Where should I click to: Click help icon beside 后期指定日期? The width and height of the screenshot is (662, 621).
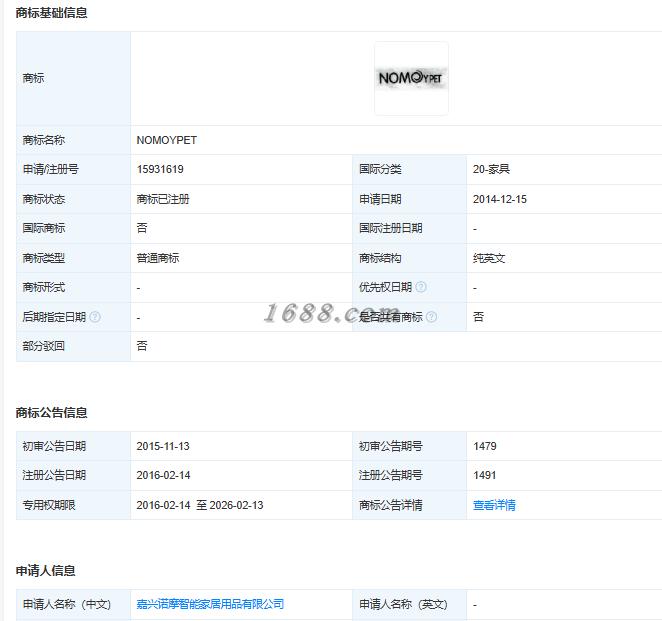95,317
